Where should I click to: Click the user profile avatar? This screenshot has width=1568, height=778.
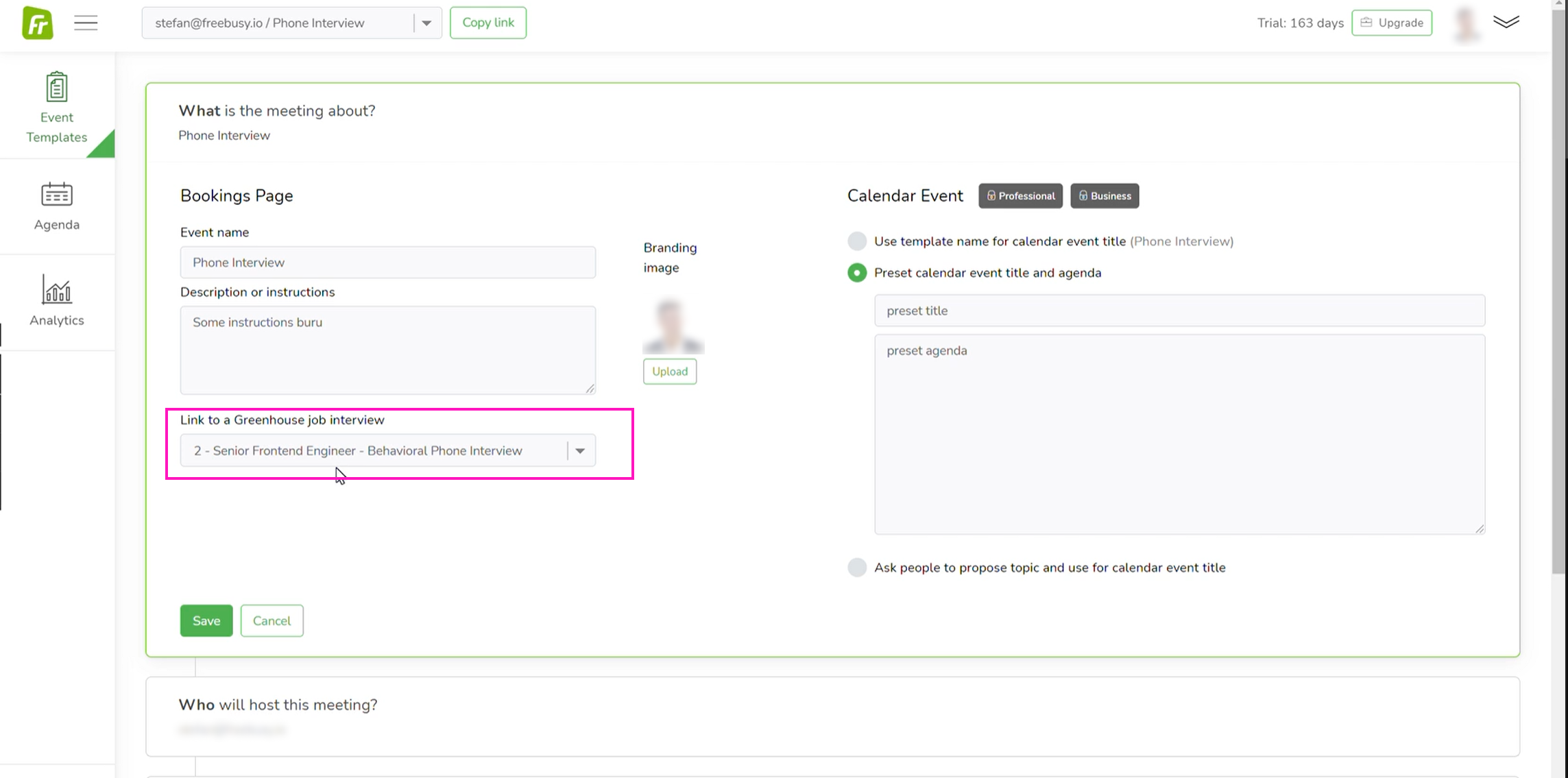tap(1466, 23)
